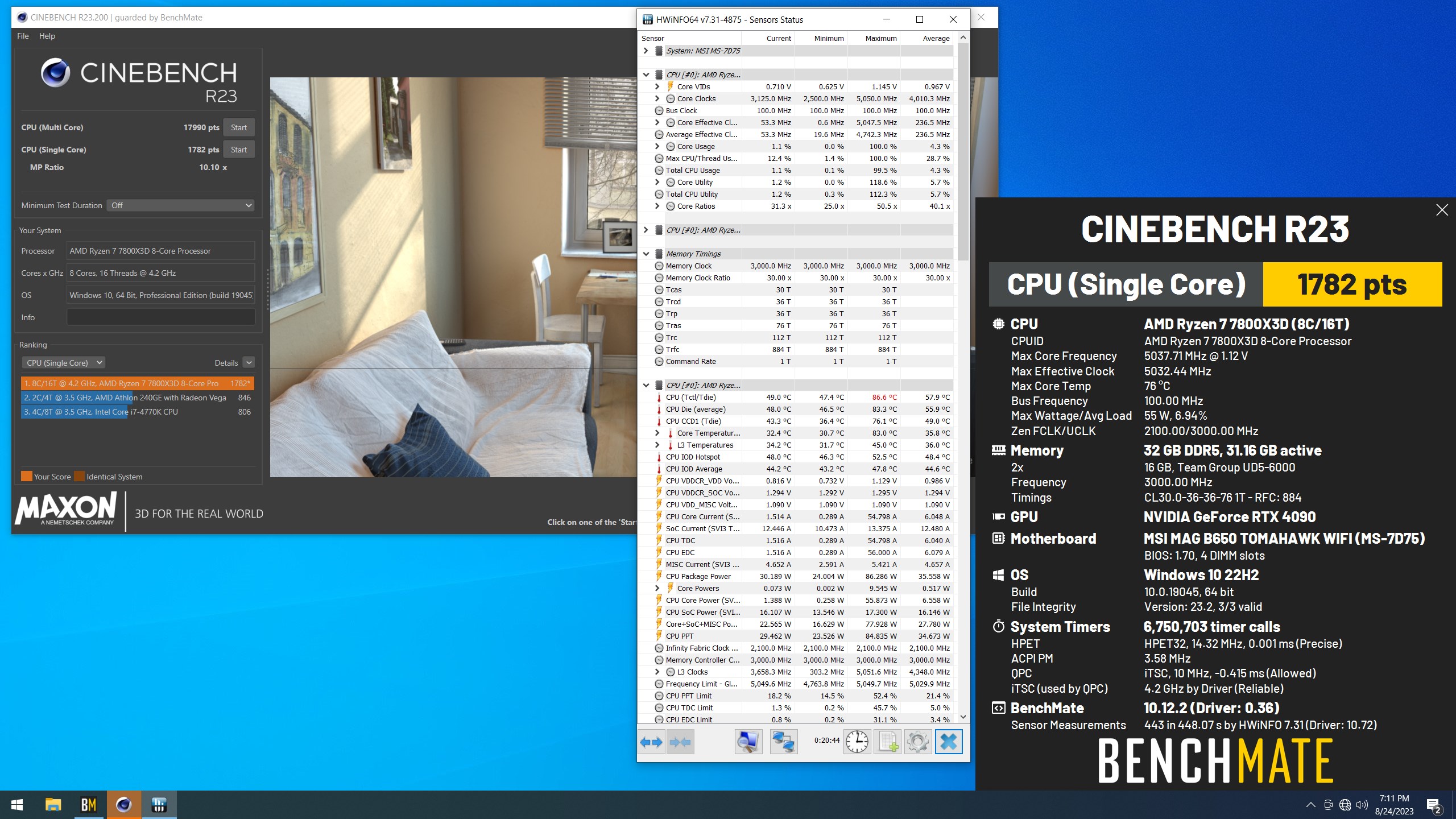Open network globe icon in tray
The width and height of the screenshot is (1456, 819).
tap(1345, 805)
